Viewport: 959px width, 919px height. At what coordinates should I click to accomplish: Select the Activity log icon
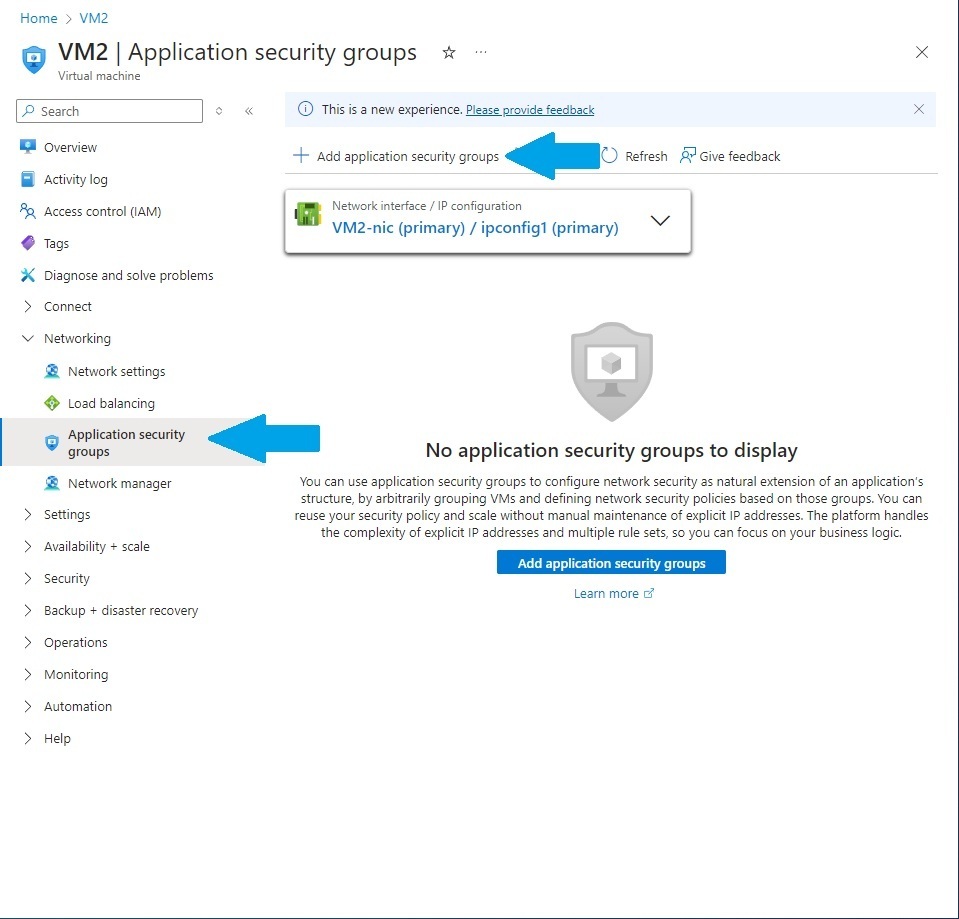coord(28,179)
